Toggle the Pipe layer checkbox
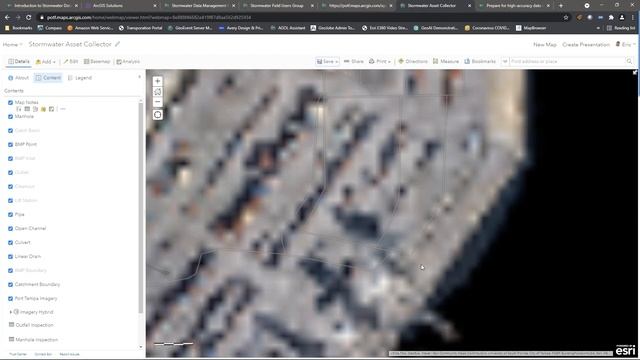The width and height of the screenshot is (640, 360). pyautogui.click(x=11, y=214)
